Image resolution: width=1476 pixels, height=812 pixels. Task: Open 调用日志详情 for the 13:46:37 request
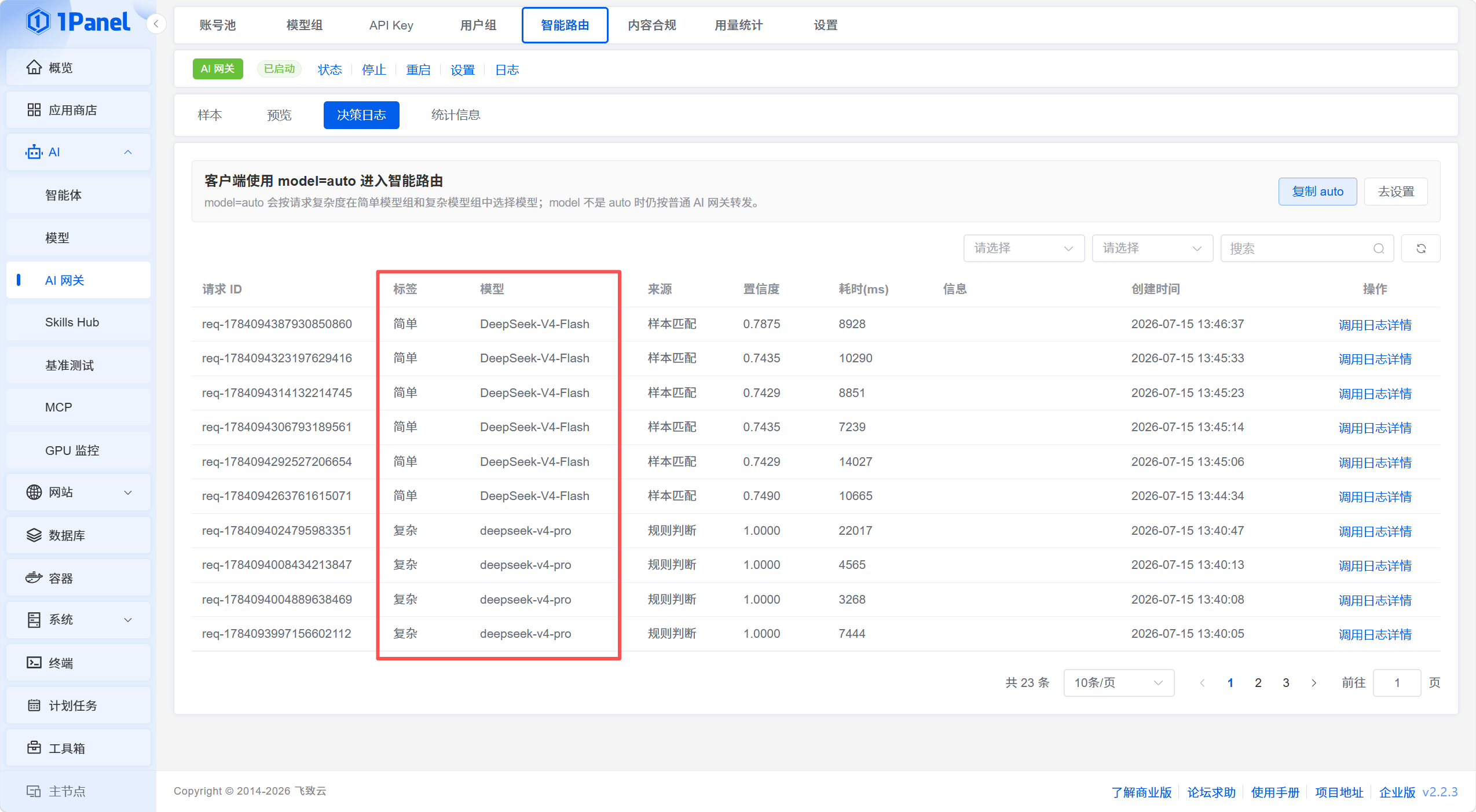[1375, 325]
